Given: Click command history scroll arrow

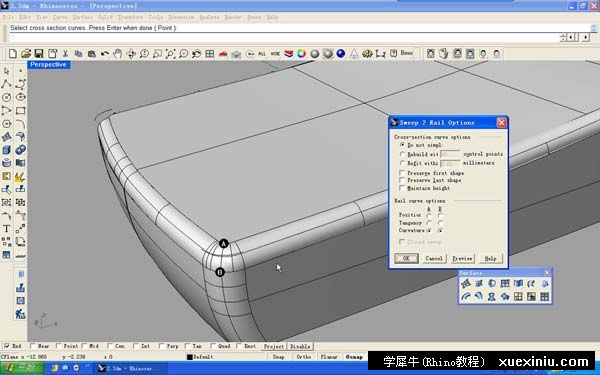Looking at the screenshot, I should [x=593, y=28].
